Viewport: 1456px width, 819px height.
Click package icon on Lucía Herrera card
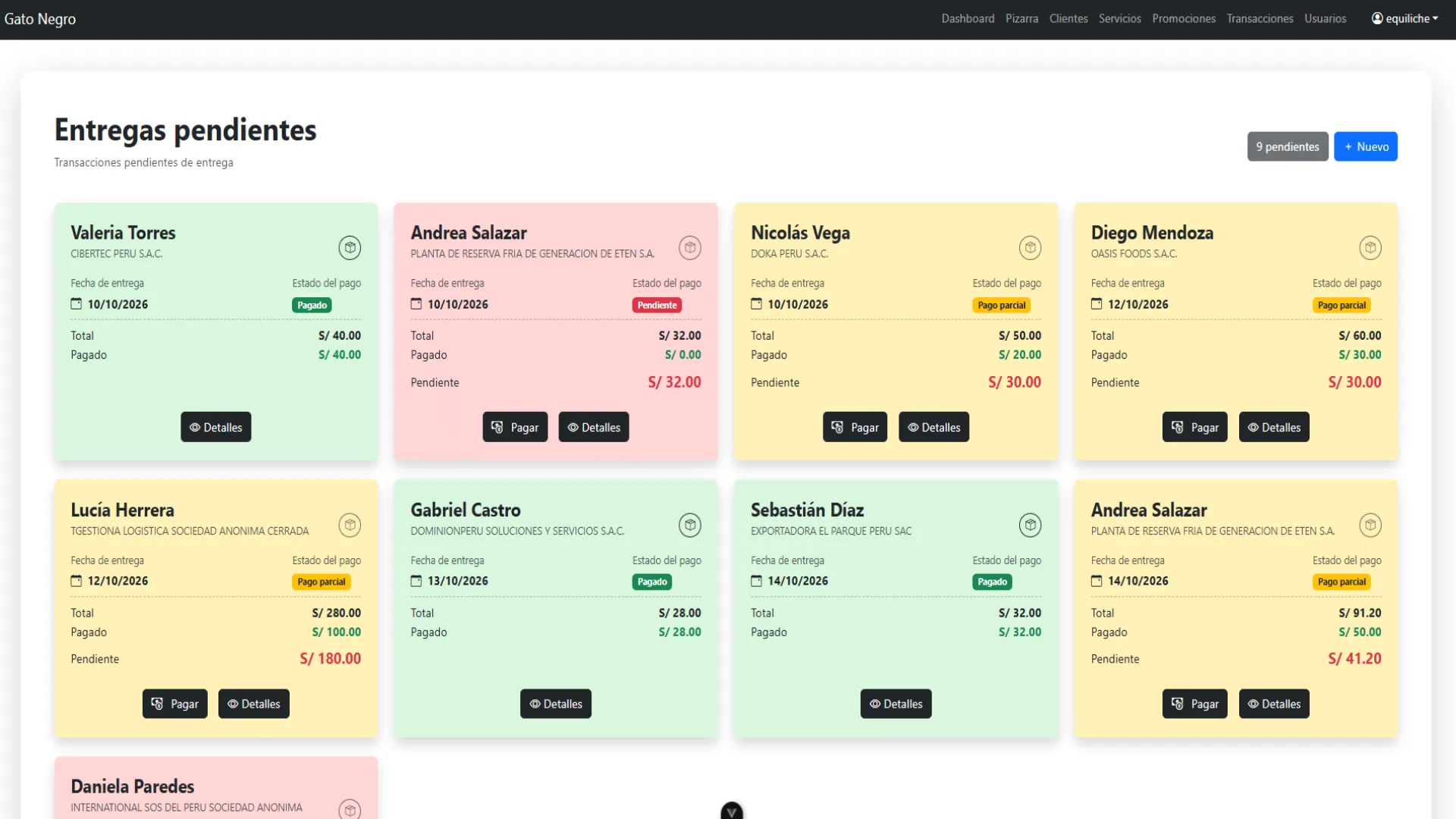(x=350, y=525)
